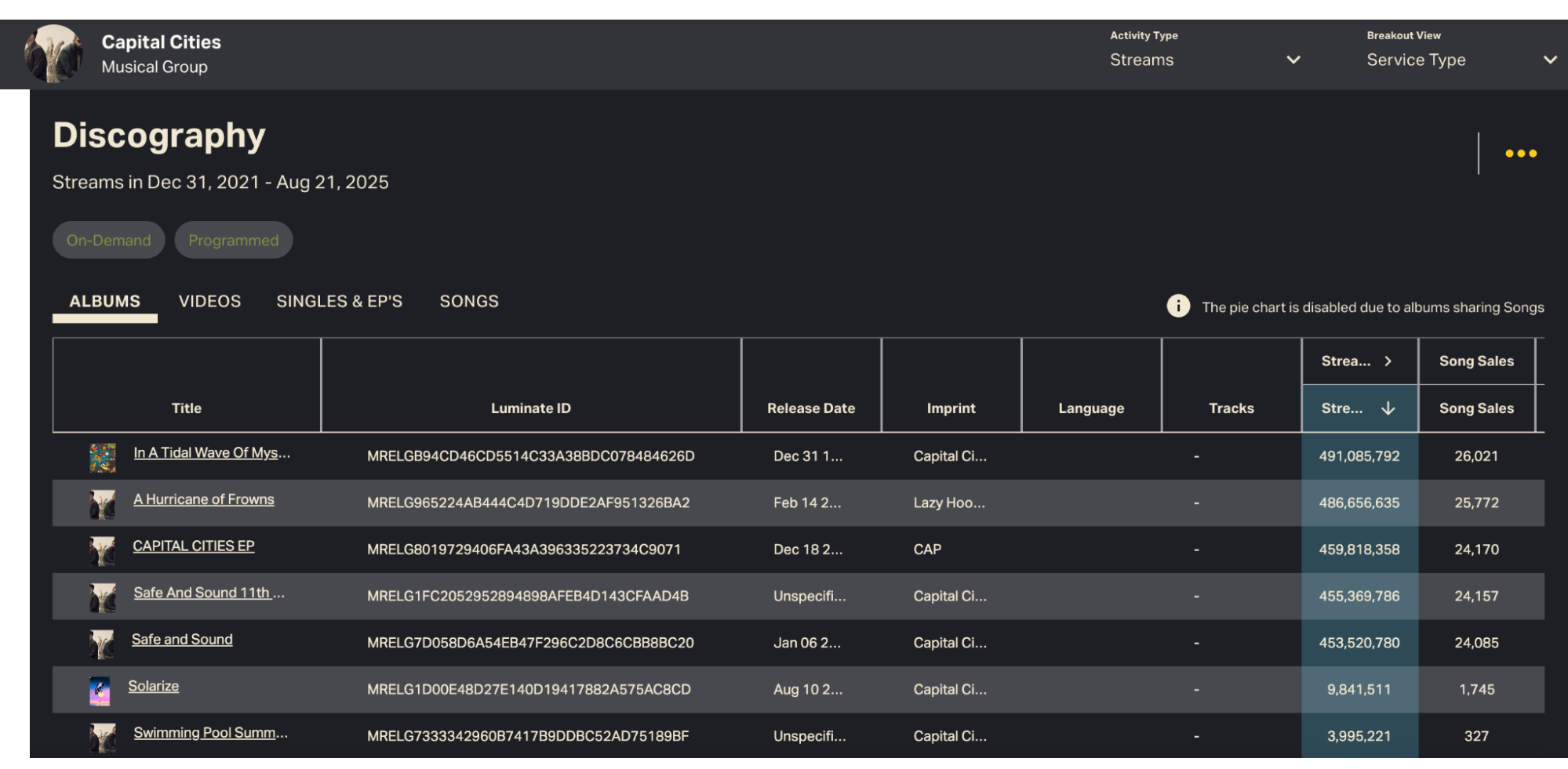Switch to the Videos tab
This screenshot has height=769, width=1568.
209,302
